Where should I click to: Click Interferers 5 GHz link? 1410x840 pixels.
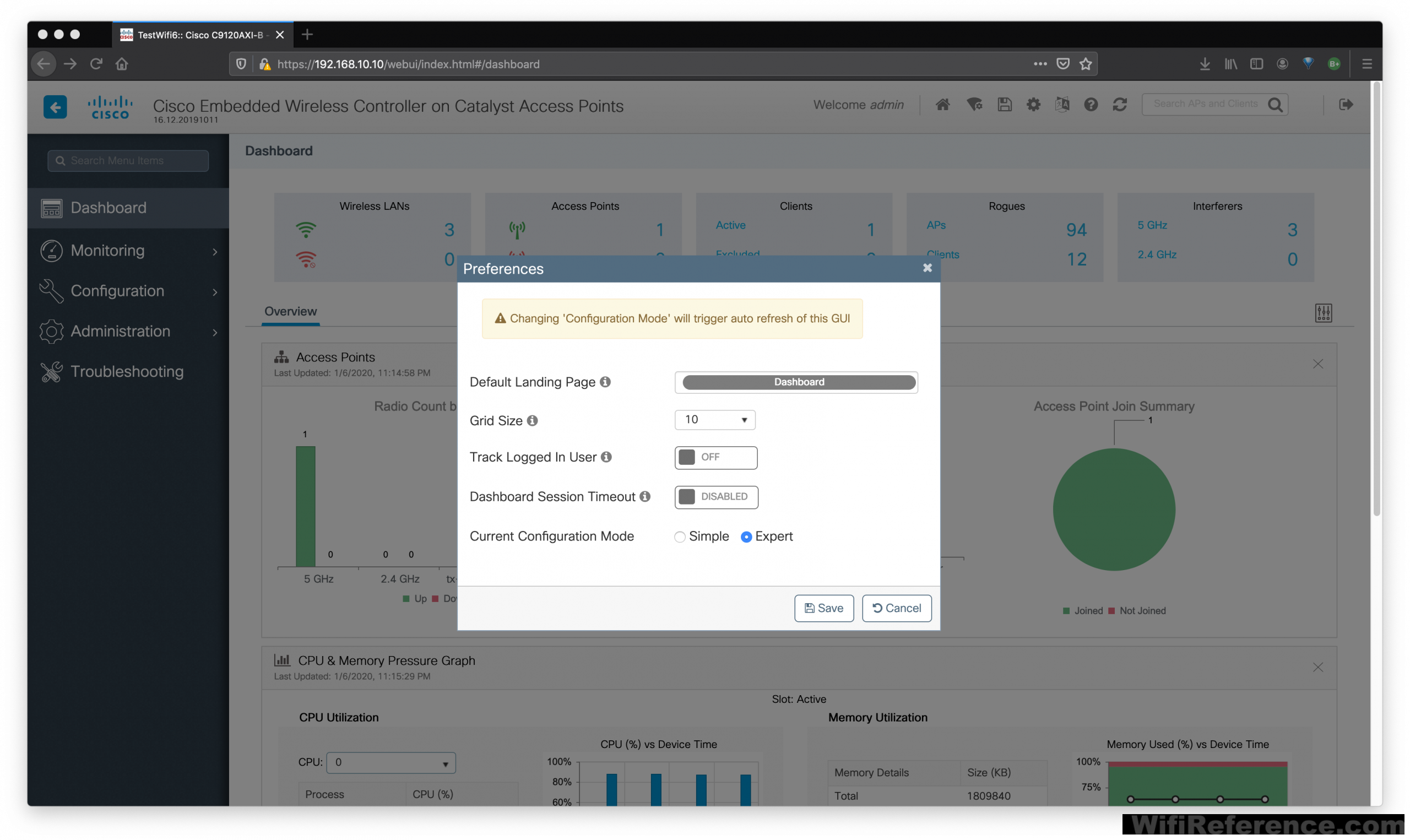[1152, 225]
